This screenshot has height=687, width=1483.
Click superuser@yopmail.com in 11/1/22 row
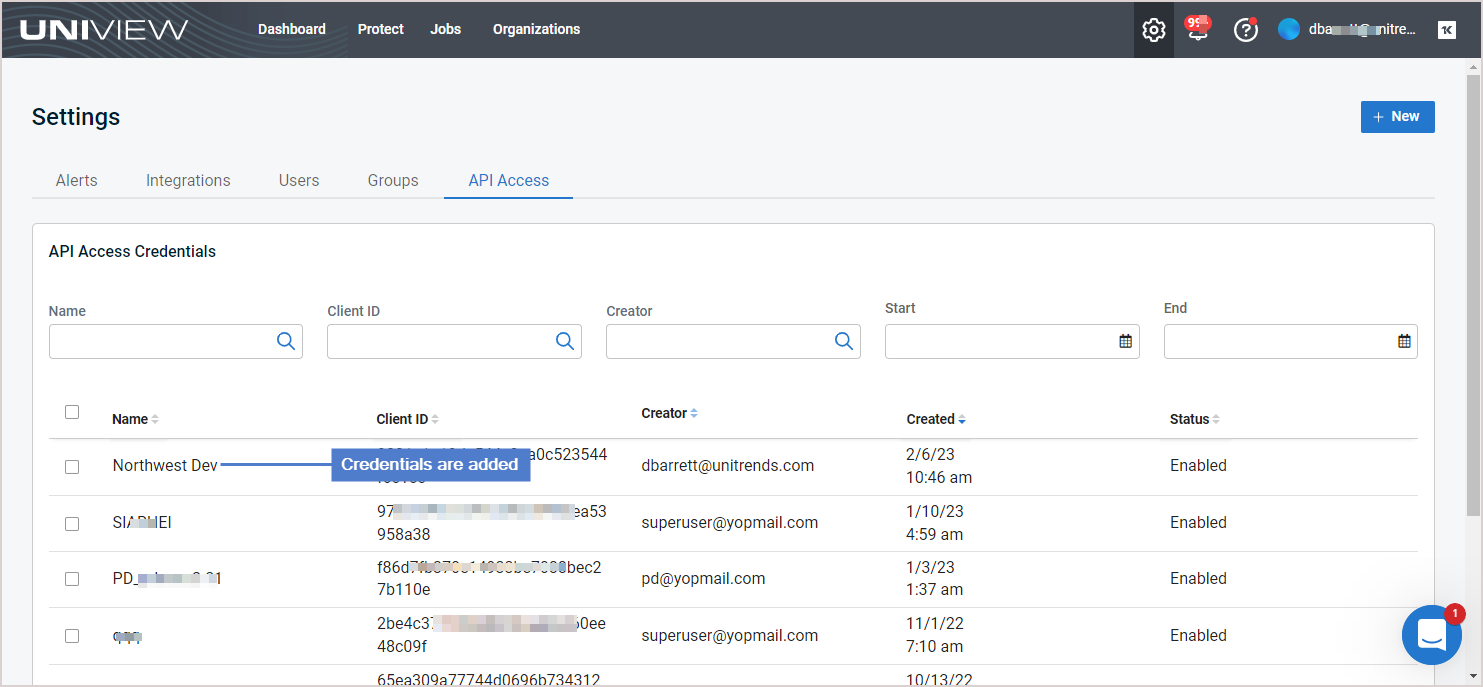(x=730, y=635)
